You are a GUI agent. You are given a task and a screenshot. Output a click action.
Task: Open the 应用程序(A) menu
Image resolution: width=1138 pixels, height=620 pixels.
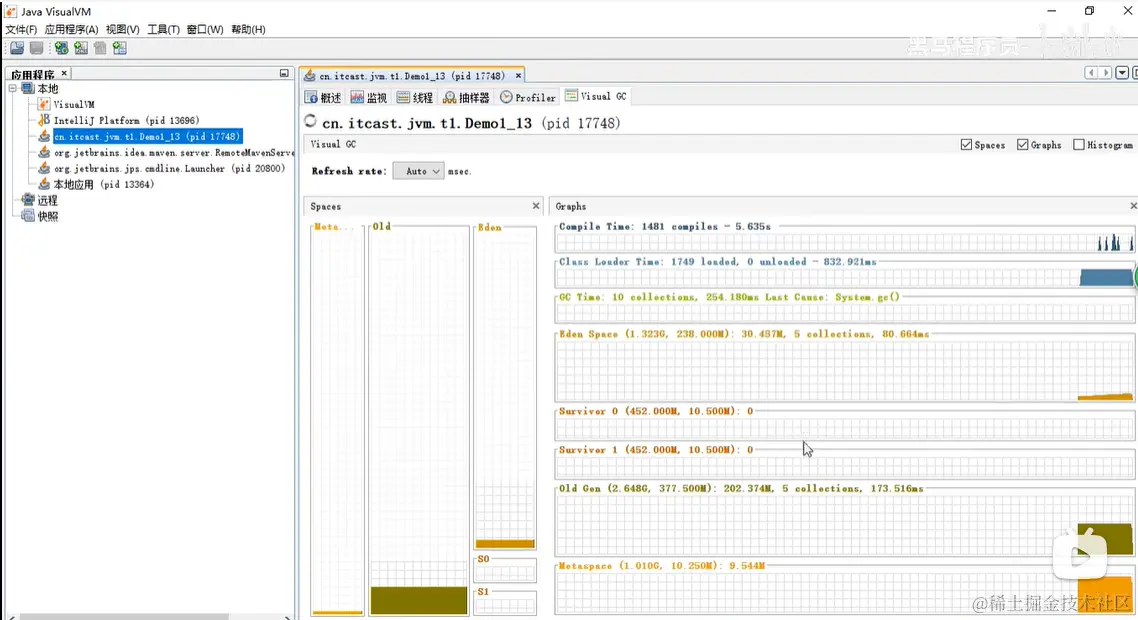point(71,29)
